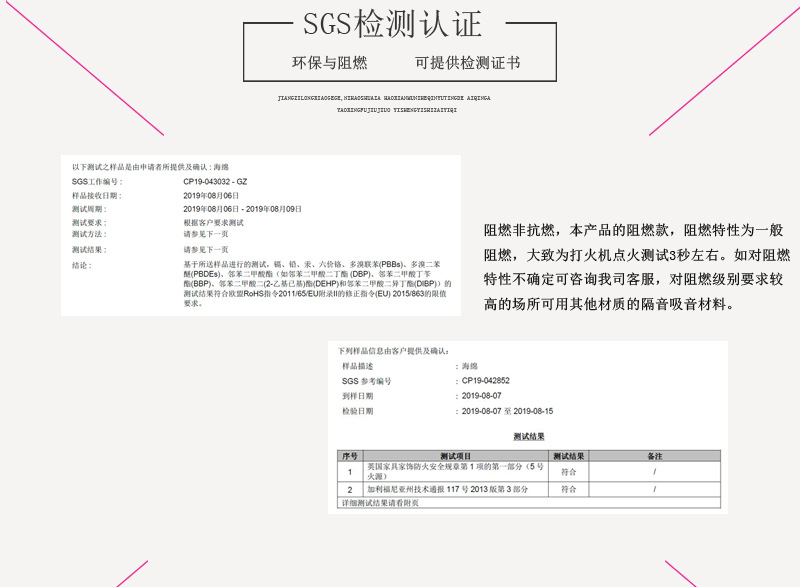
Task: Click the value 'CP19-042852'
Action: 486,381
